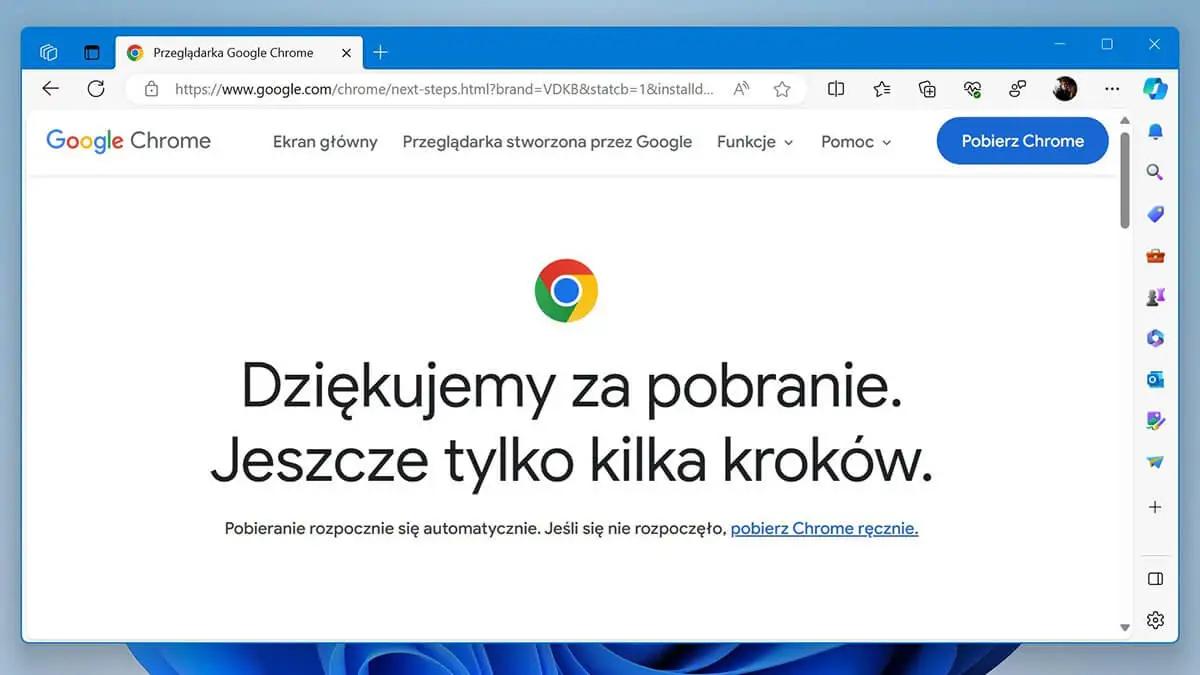
Task: Expand the Pomoc dropdown
Action: (x=855, y=141)
